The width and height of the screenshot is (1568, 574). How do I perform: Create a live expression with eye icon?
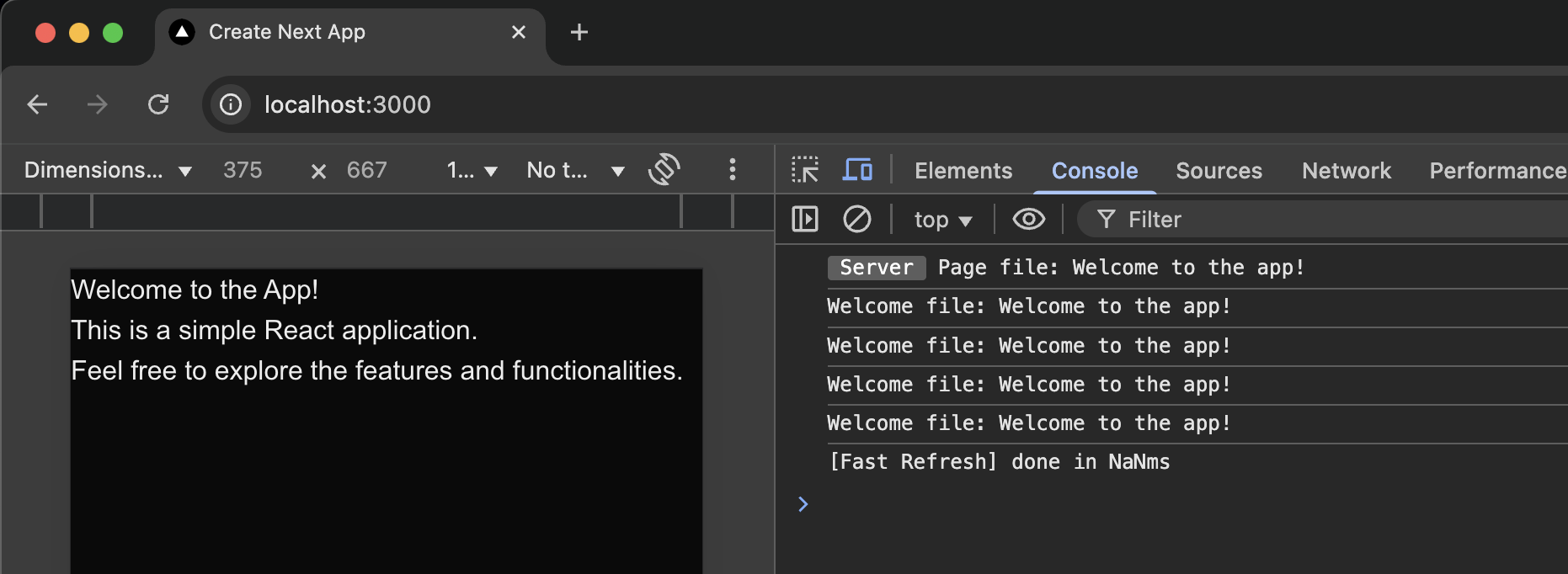pos(1029,220)
